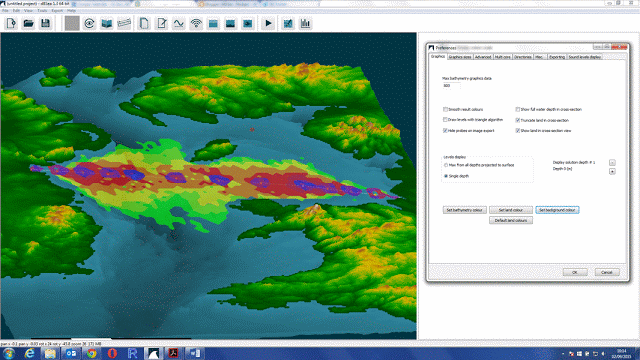Viewport: 640px width, 360px height.
Task: Enable Smooth result colours checkbox
Action: tap(445, 109)
